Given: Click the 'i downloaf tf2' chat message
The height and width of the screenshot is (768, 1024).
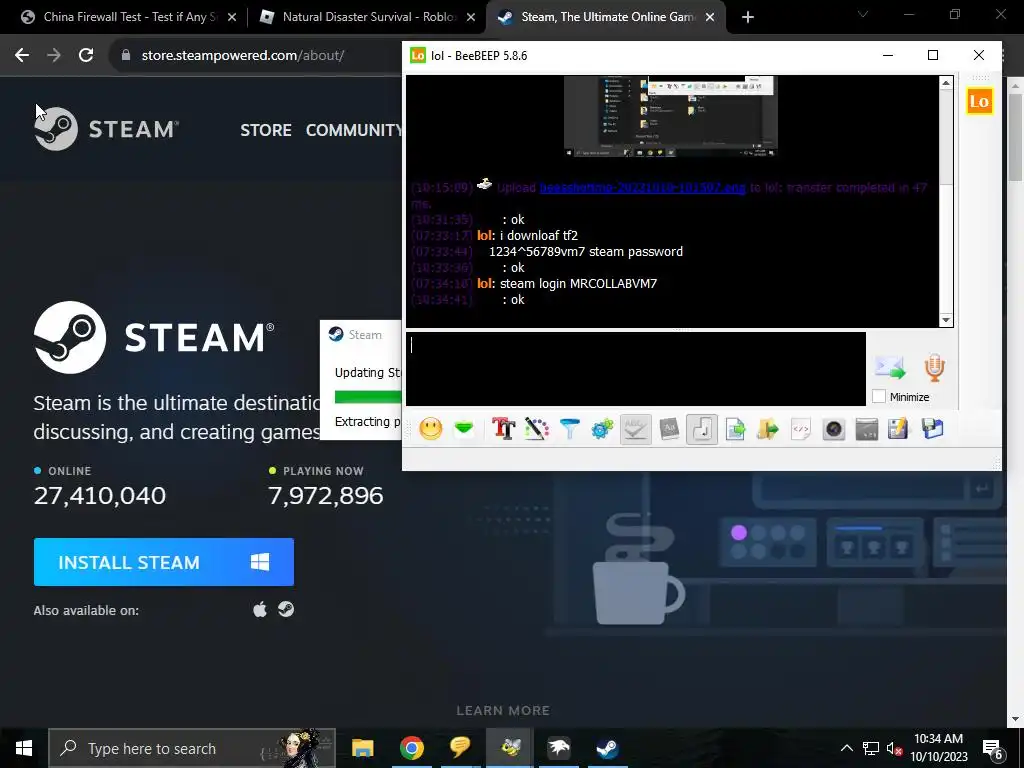Looking at the screenshot, I should (539, 235).
